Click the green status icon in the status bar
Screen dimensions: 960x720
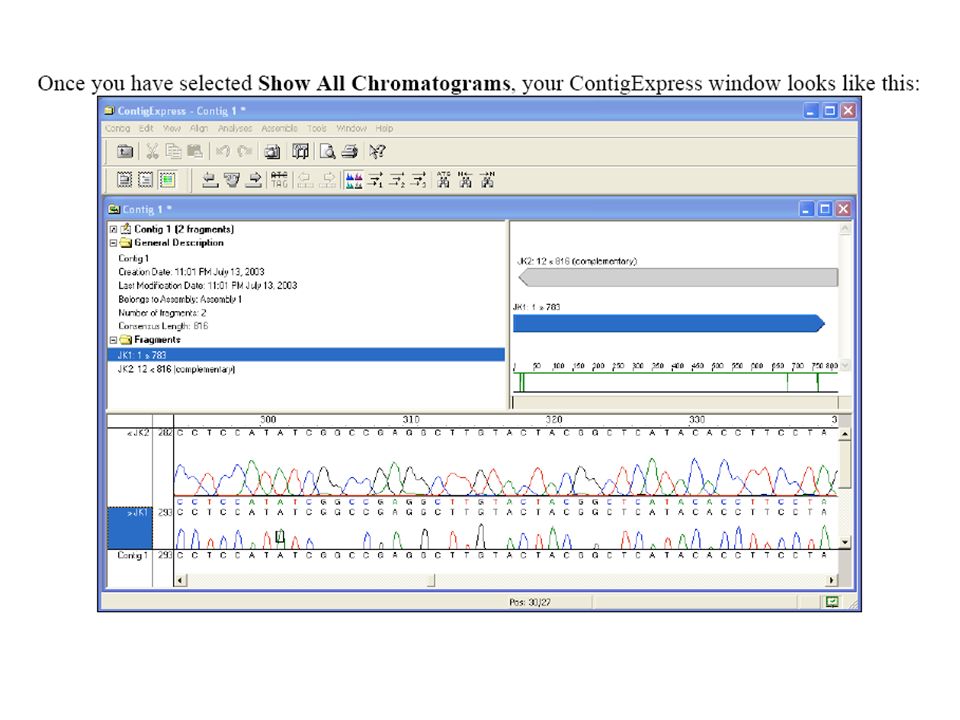click(832, 602)
